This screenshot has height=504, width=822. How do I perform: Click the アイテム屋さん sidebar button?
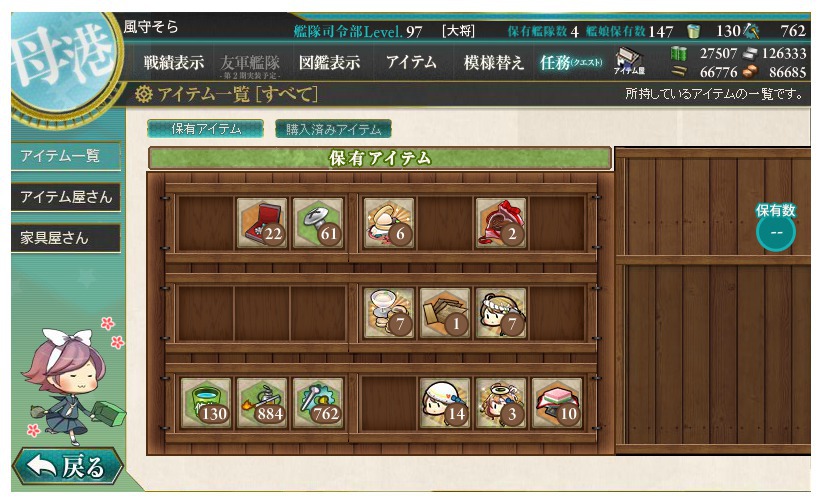point(66,197)
